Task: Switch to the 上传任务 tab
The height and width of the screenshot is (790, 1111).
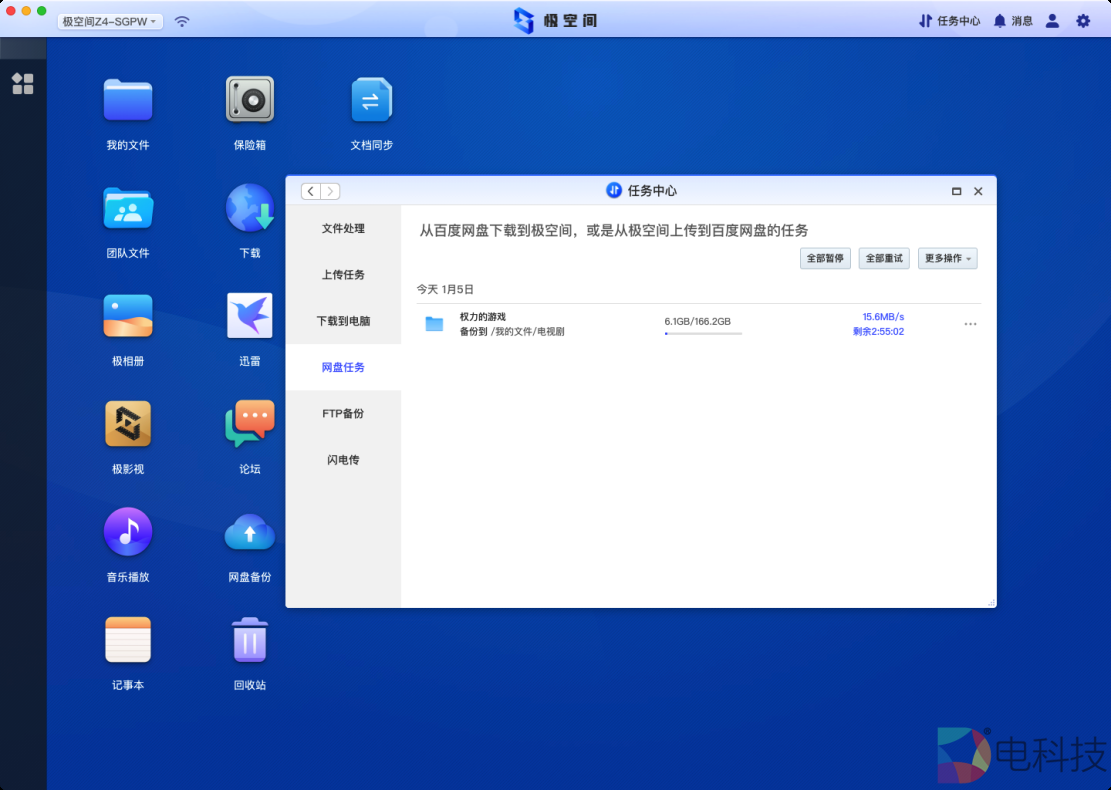Action: (343, 275)
